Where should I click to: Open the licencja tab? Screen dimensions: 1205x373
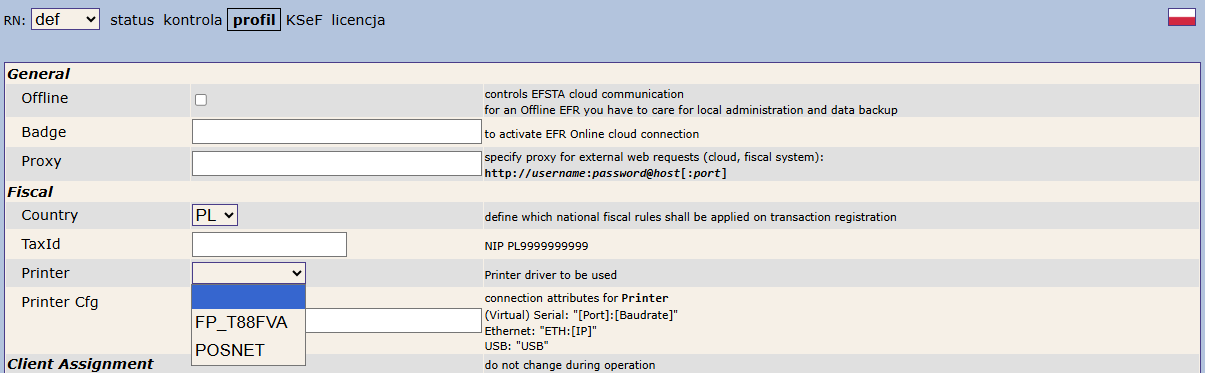[x=358, y=20]
